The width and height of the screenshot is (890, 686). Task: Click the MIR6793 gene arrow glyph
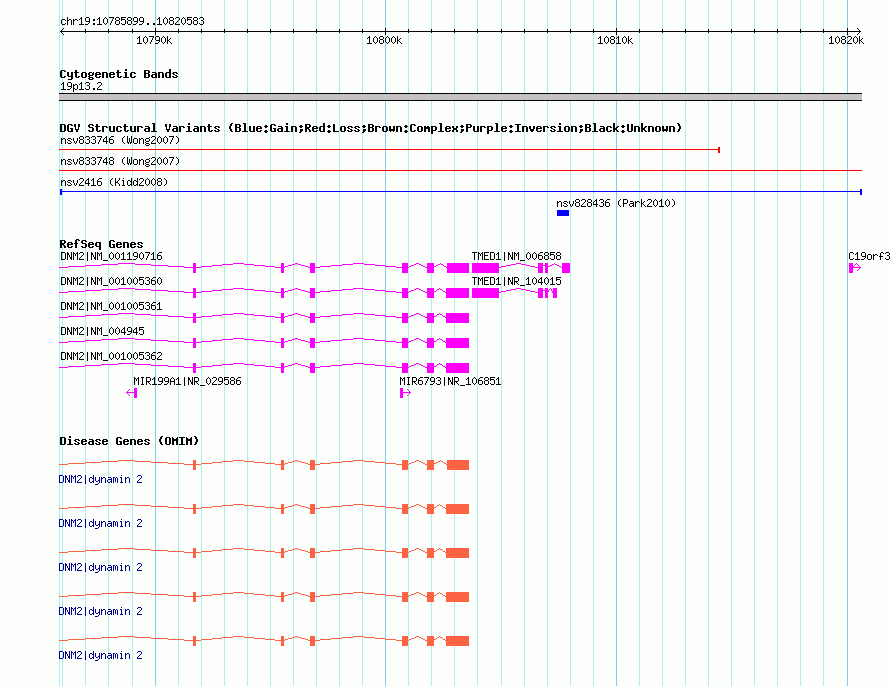click(405, 393)
